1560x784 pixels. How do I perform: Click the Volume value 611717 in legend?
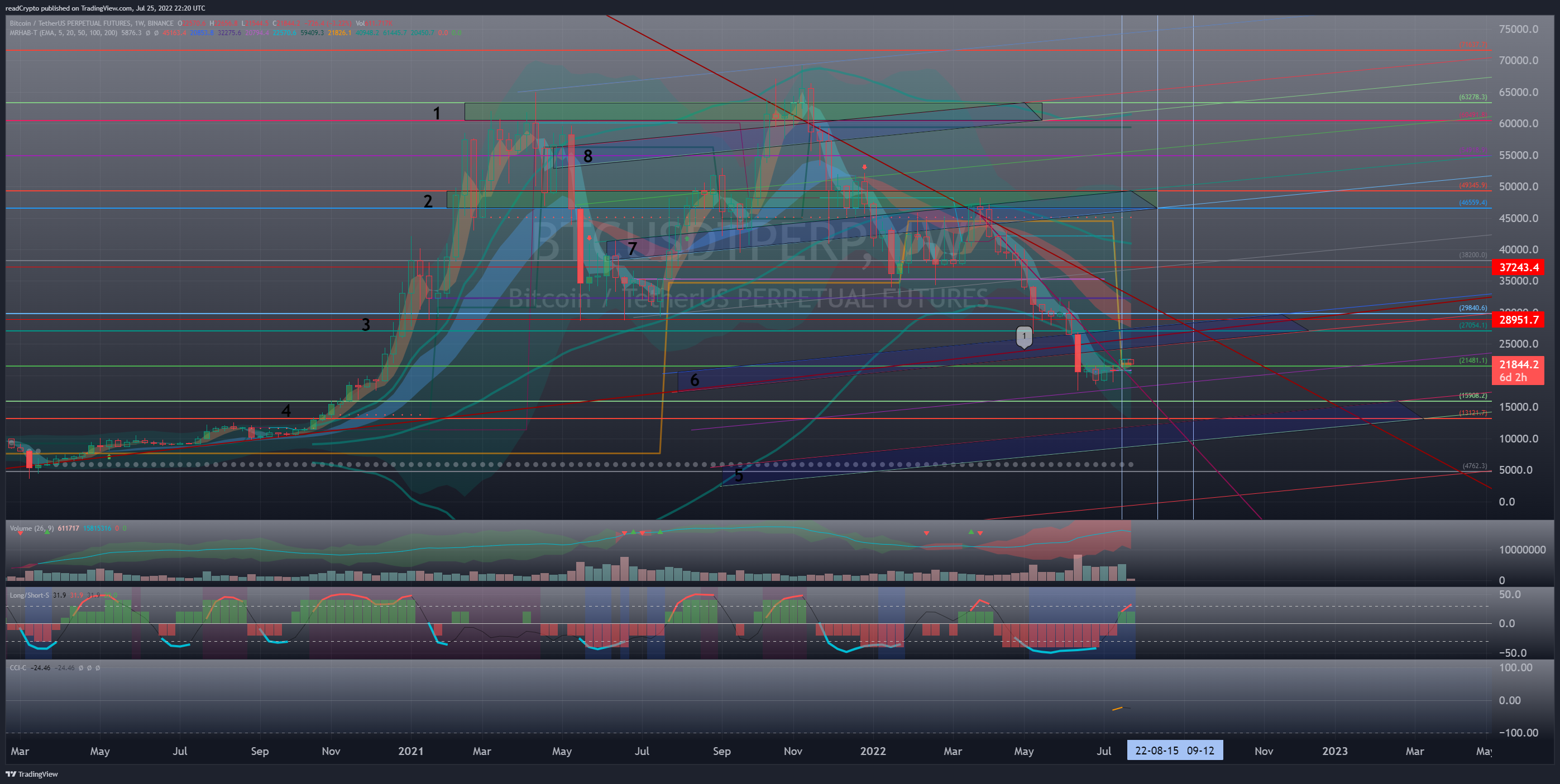point(69,528)
